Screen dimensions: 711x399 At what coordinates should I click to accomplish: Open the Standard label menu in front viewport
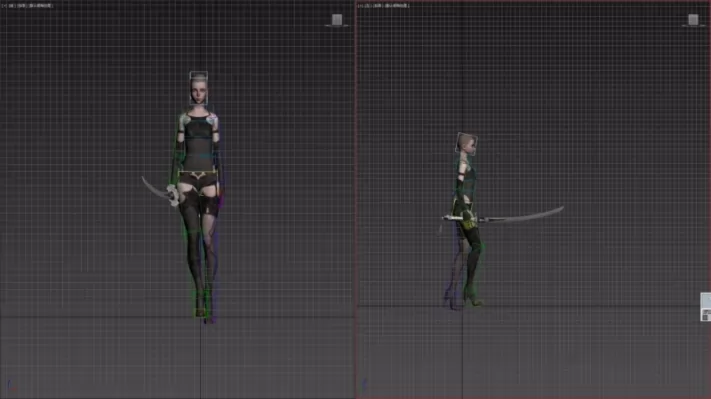click(22, 6)
